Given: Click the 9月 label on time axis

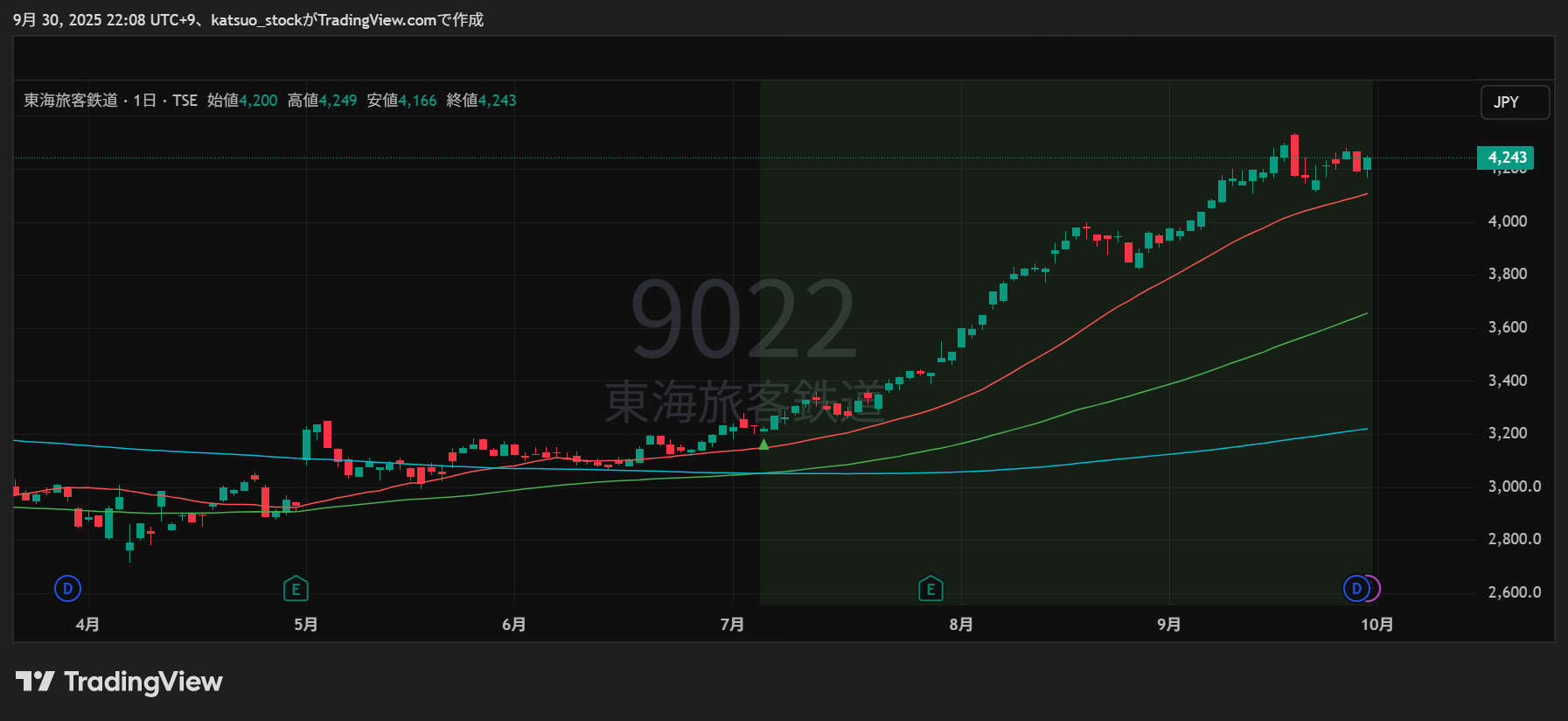Looking at the screenshot, I should click(x=1168, y=625).
